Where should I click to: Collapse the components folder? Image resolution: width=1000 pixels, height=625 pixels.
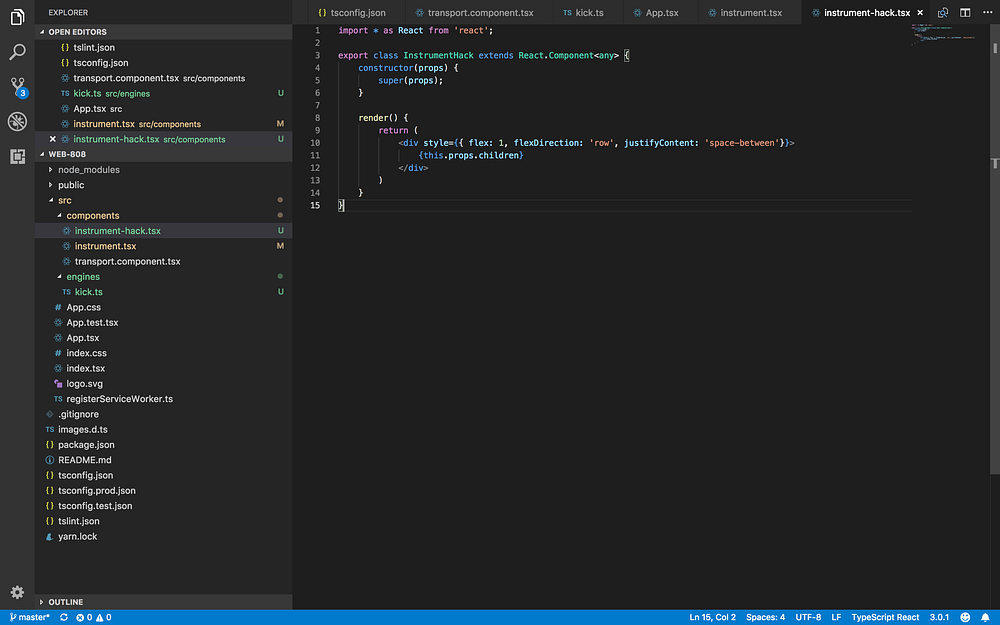pyautogui.click(x=92, y=215)
